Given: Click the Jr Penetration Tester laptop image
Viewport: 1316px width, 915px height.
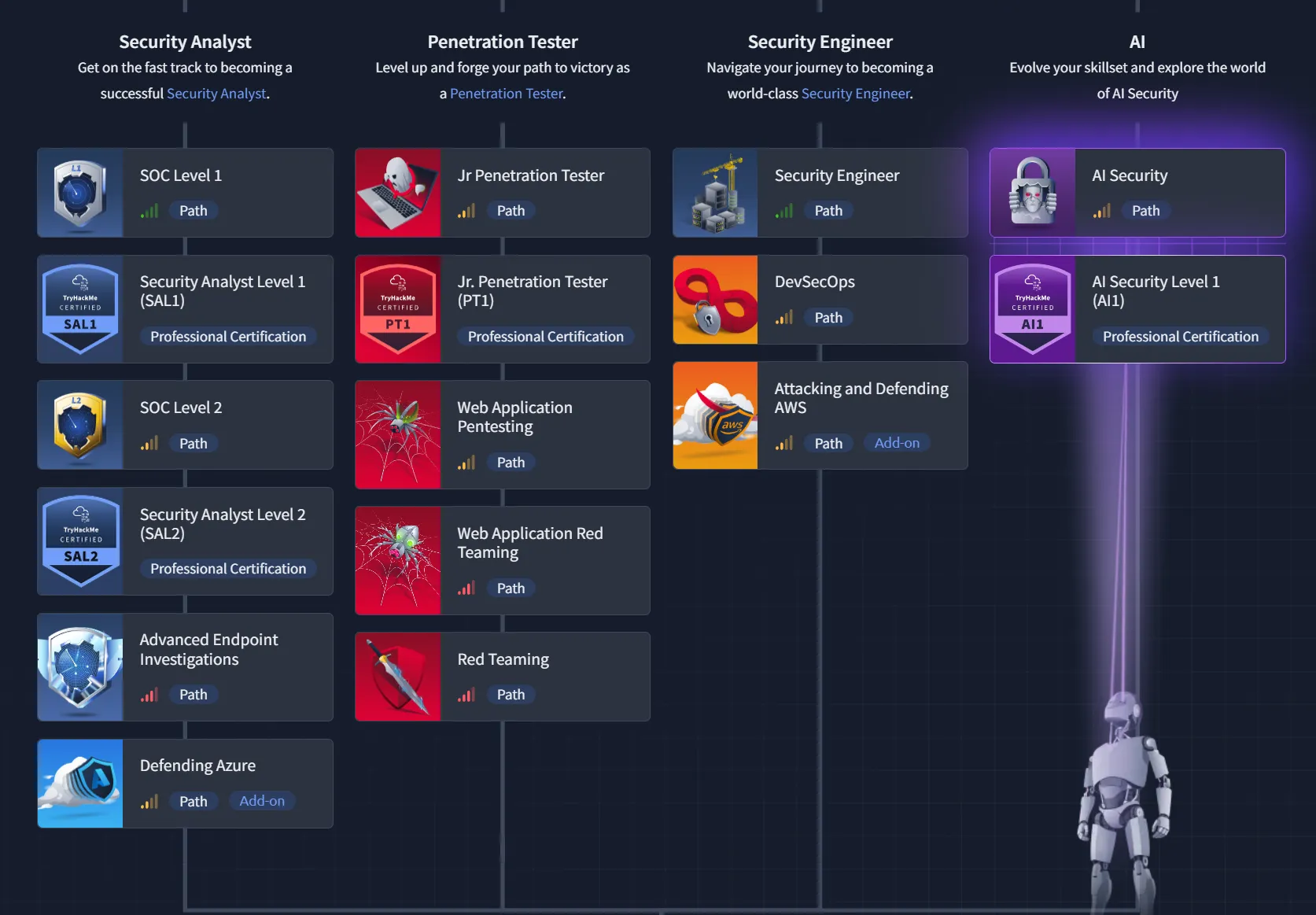Looking at the screenshot, I should tap(398, 193).
